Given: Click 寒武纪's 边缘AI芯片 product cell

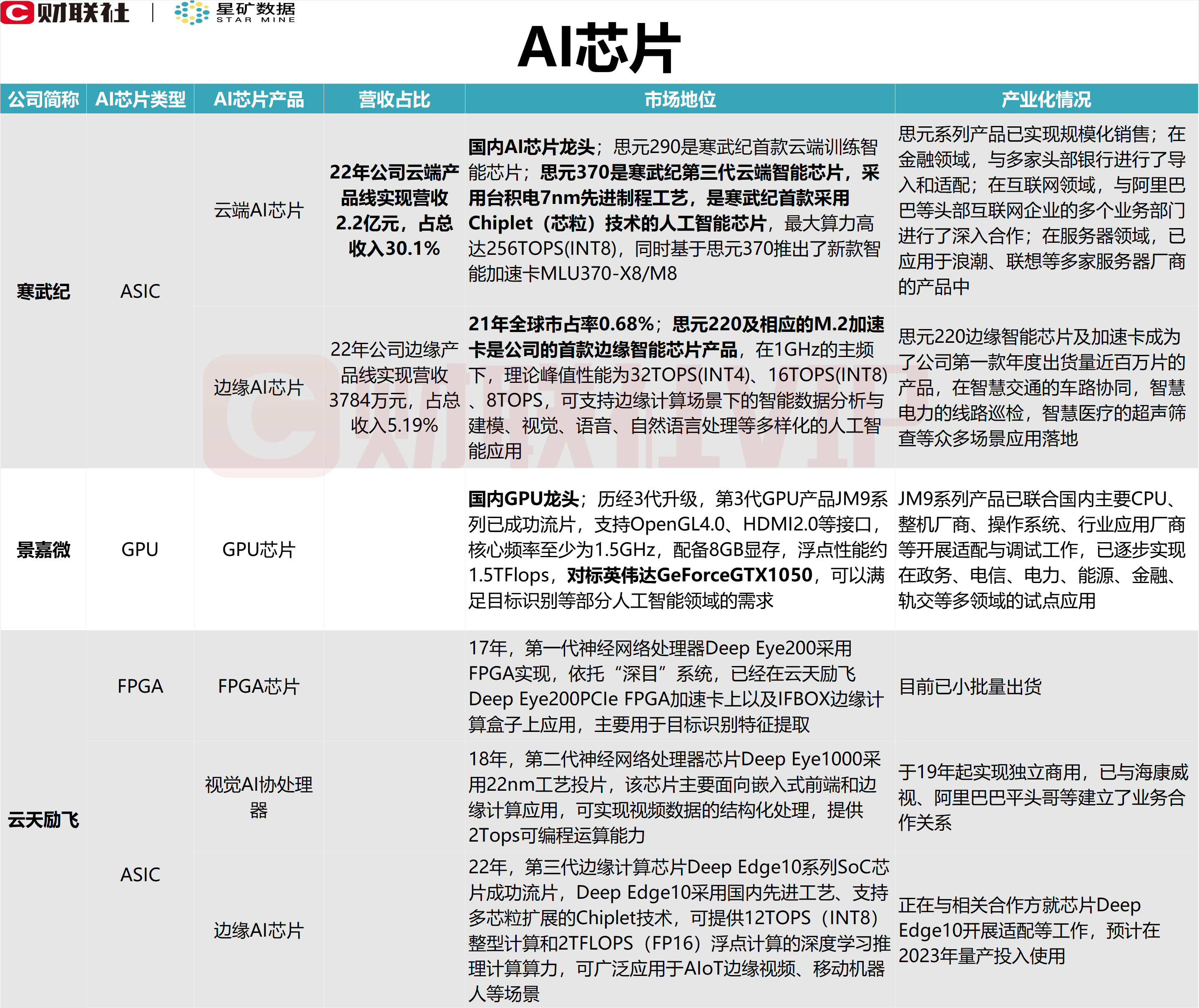Looking at the screenshot, I should click(x=259, y=387).
